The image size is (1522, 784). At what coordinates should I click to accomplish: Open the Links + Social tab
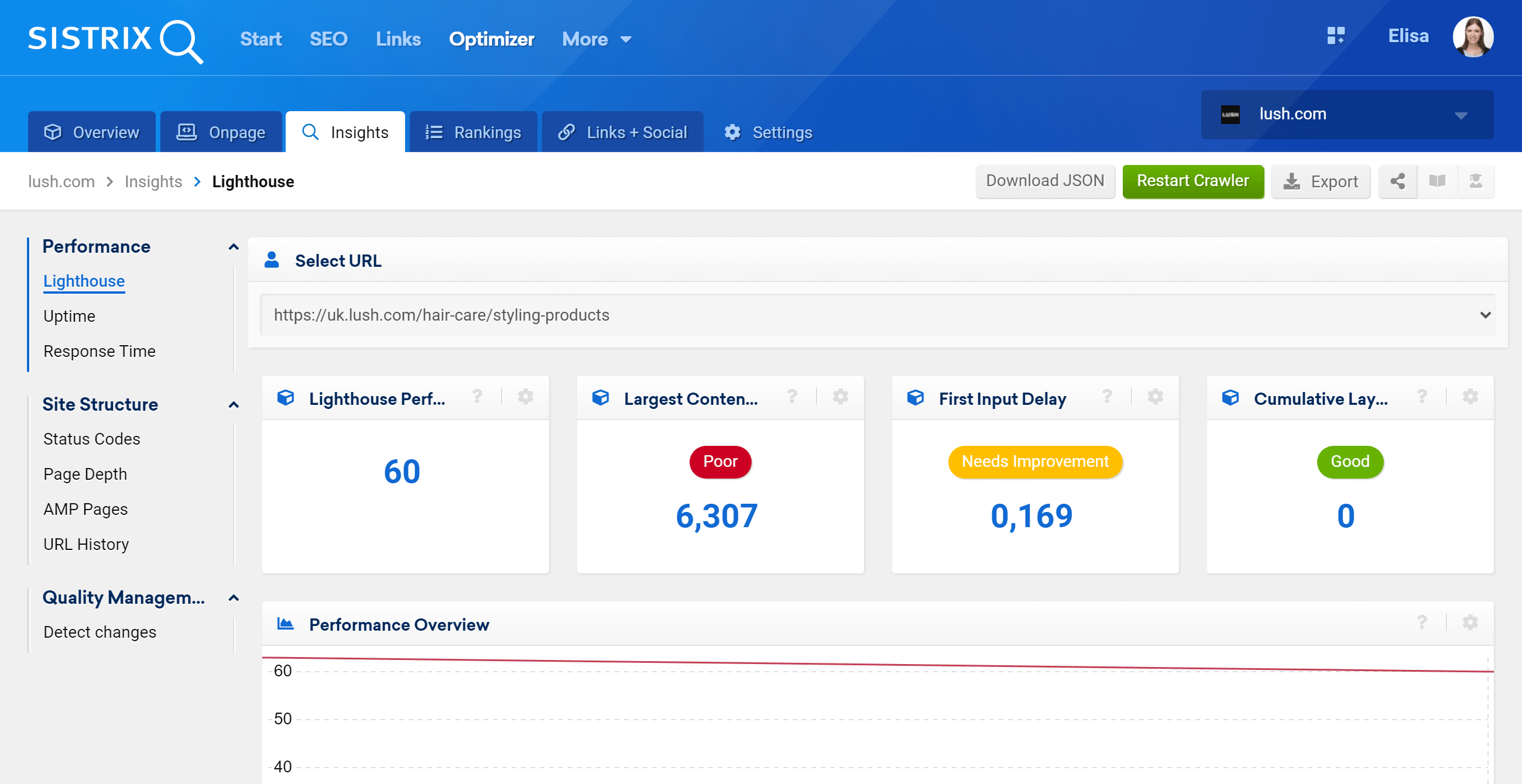(622, 132)
